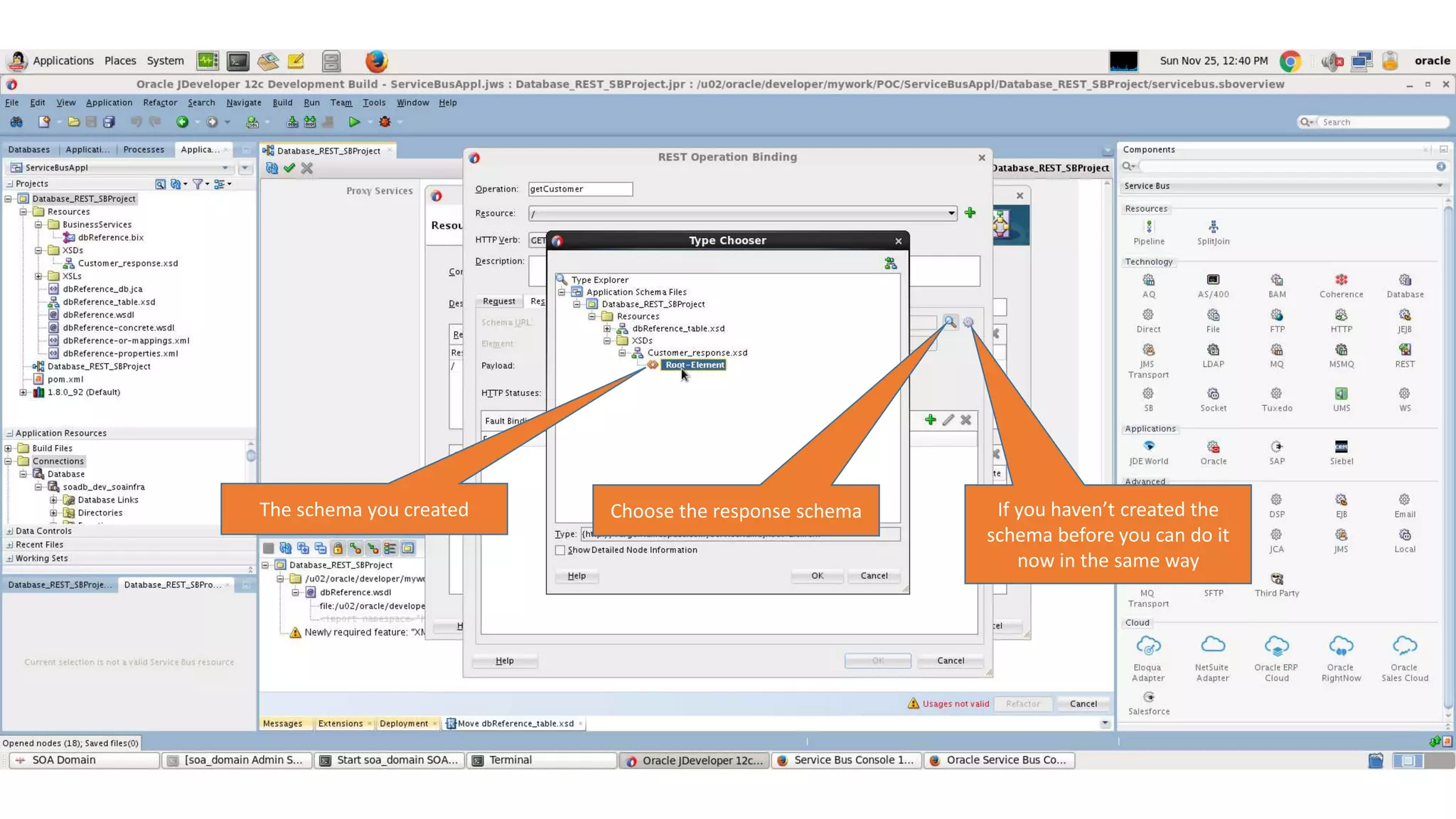Click the Database adapter icon in Components
The image size is (1456, 819).
(1404, 280)
